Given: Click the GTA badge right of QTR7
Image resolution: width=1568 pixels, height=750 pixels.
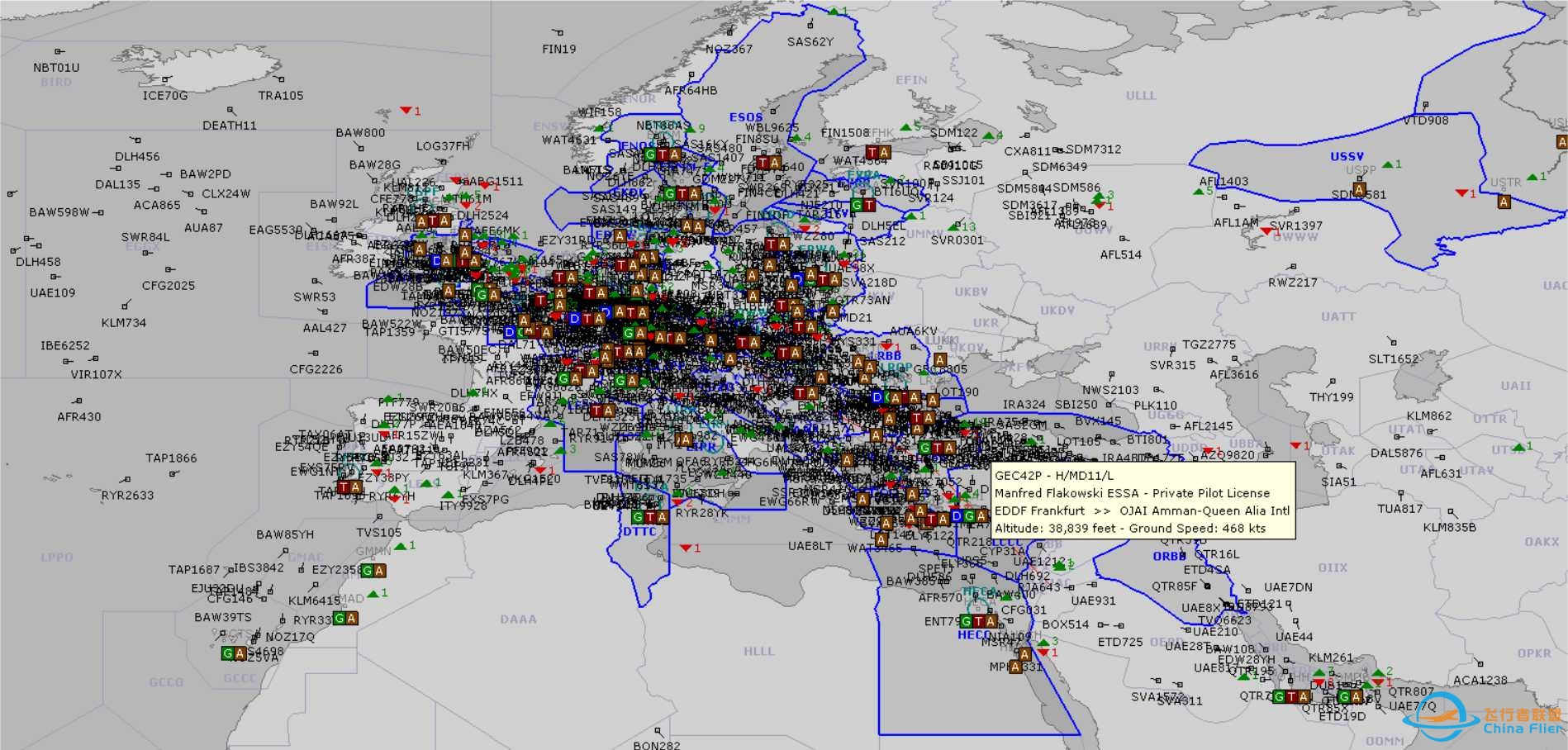Looking at the screenshot, I should (x=1292, y=697).
